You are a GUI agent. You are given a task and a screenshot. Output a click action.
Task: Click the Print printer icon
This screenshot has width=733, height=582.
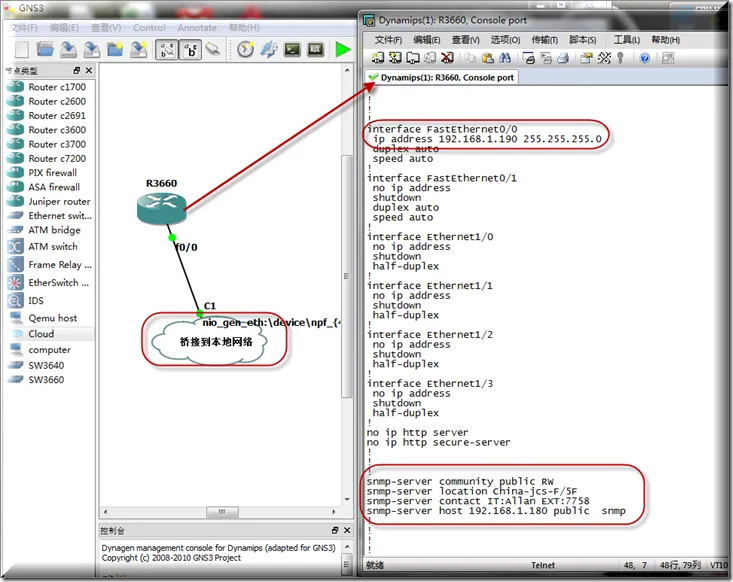(x=563, y=58)
